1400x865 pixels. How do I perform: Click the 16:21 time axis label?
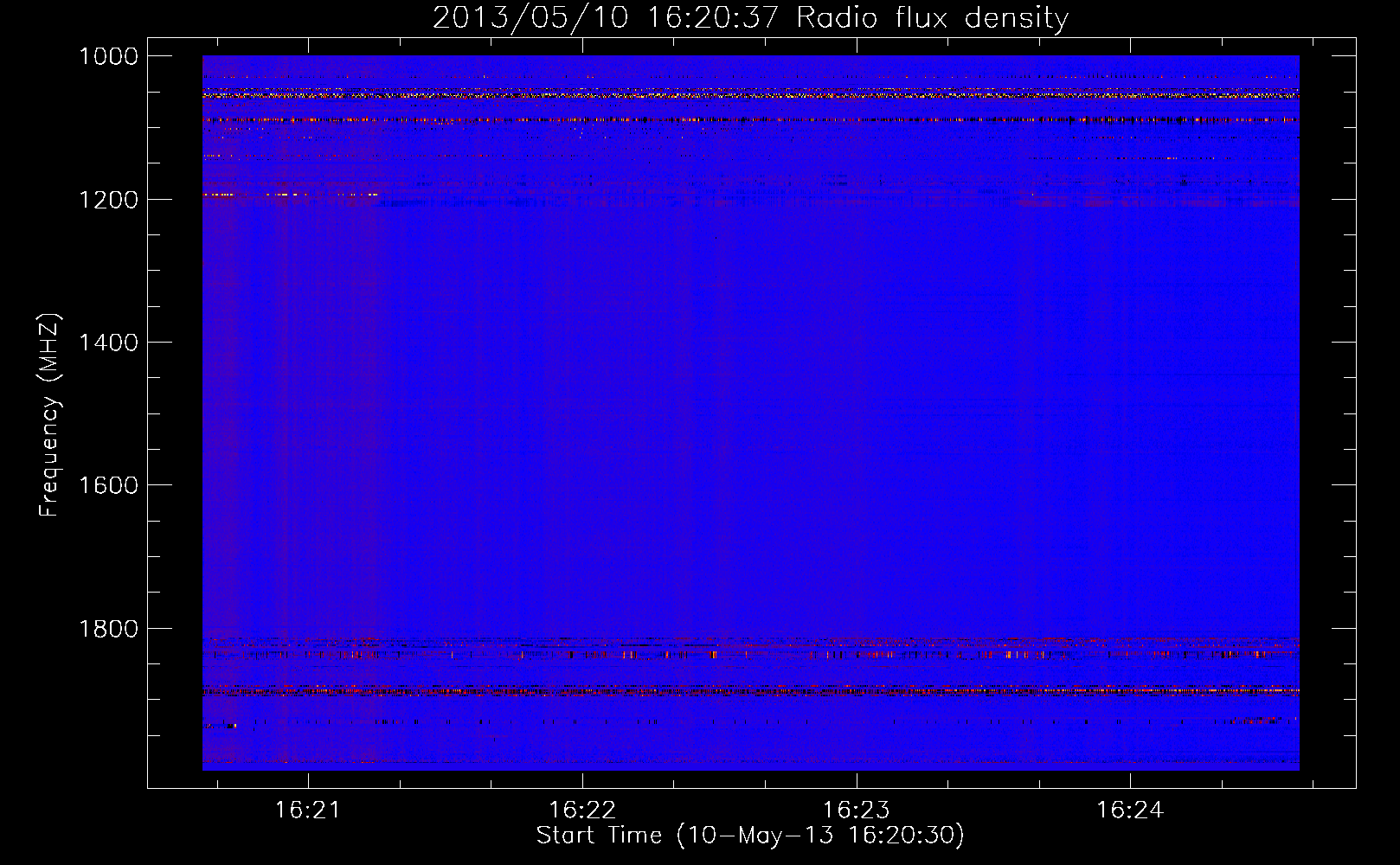point(307,810)
